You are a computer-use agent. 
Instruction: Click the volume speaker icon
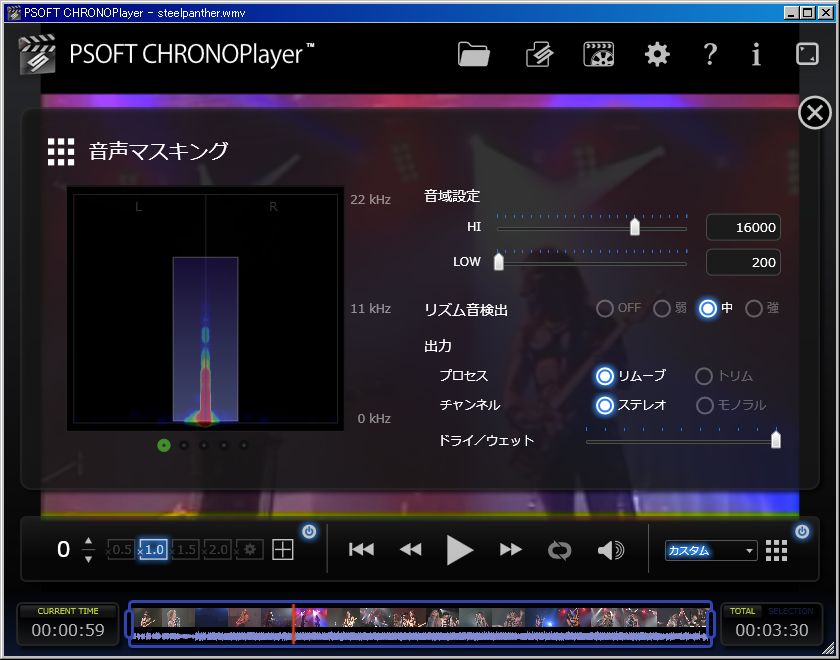[611, 550]
